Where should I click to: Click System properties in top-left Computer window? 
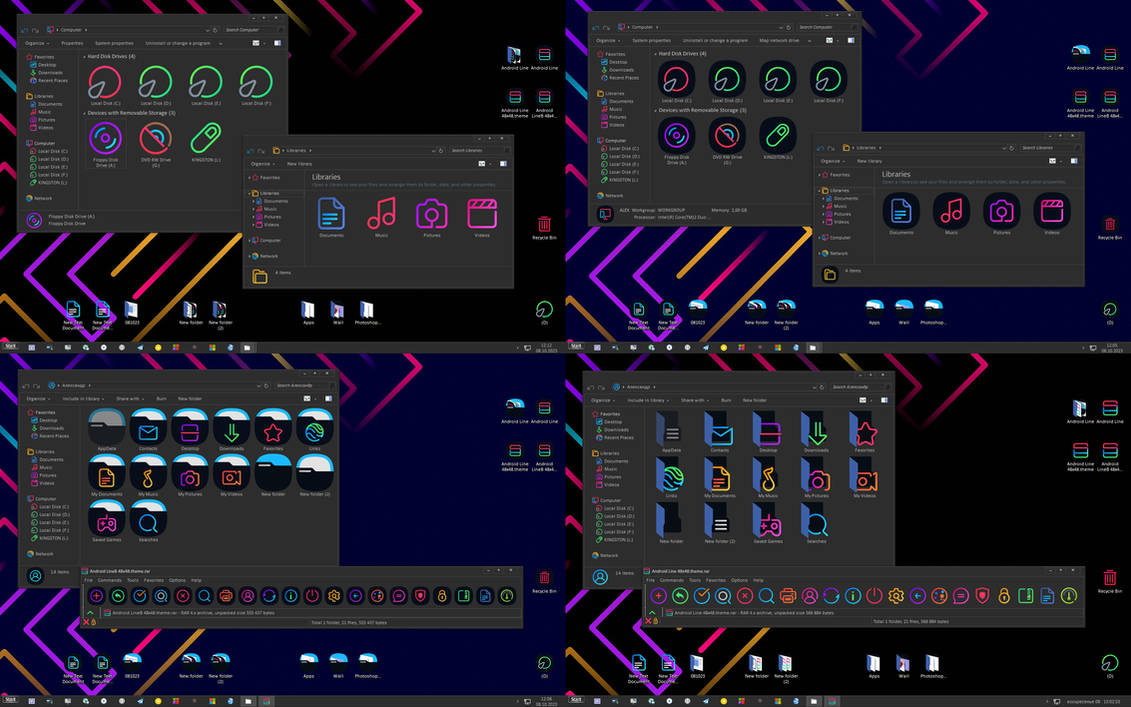[114, 43]
